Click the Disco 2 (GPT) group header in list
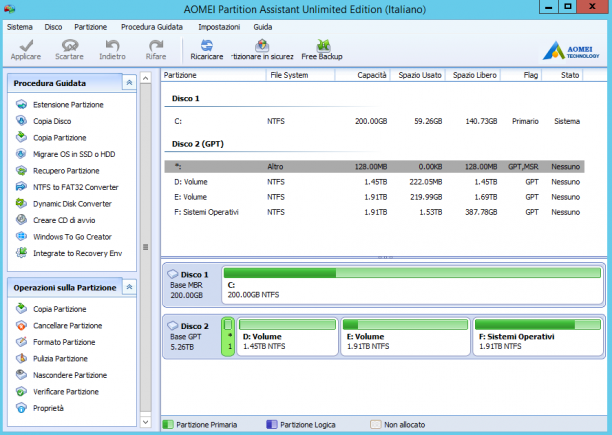The height and width of the screenshot is (435, 612). [x=198, y=144]
